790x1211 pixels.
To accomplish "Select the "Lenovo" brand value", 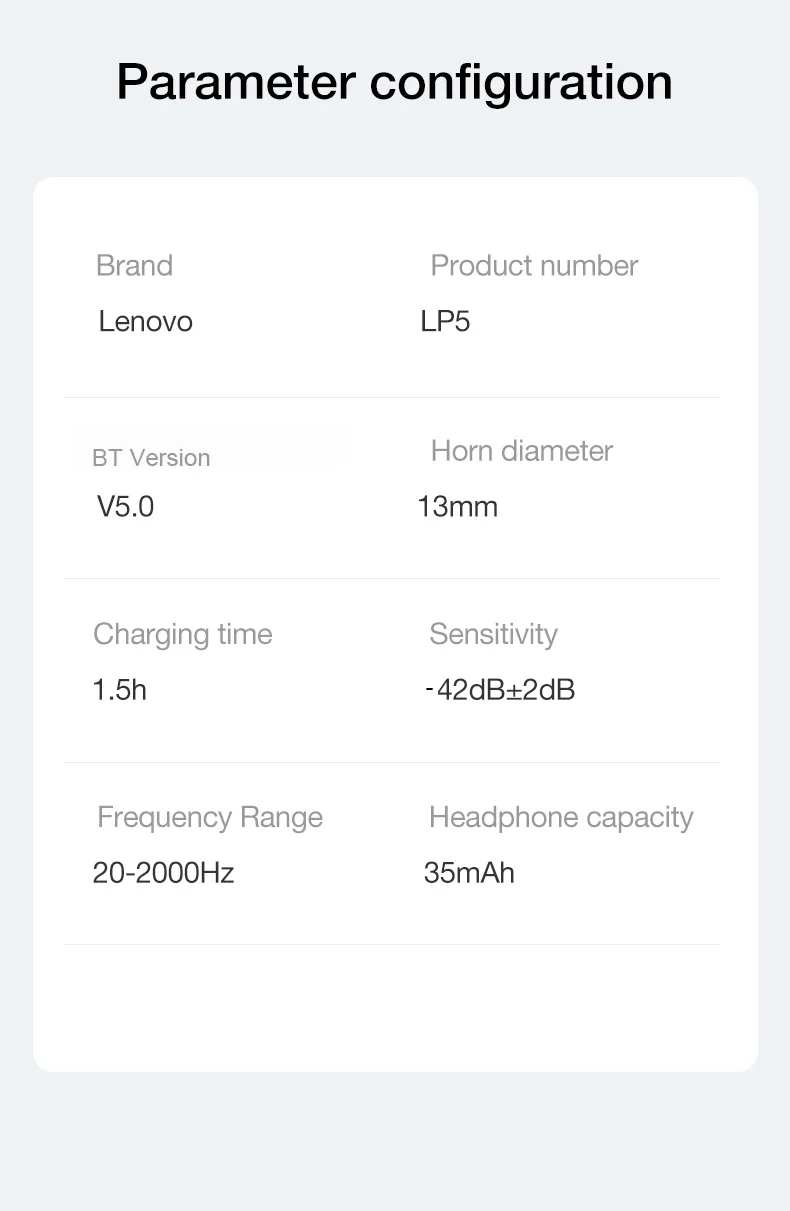I will (145, 322).
